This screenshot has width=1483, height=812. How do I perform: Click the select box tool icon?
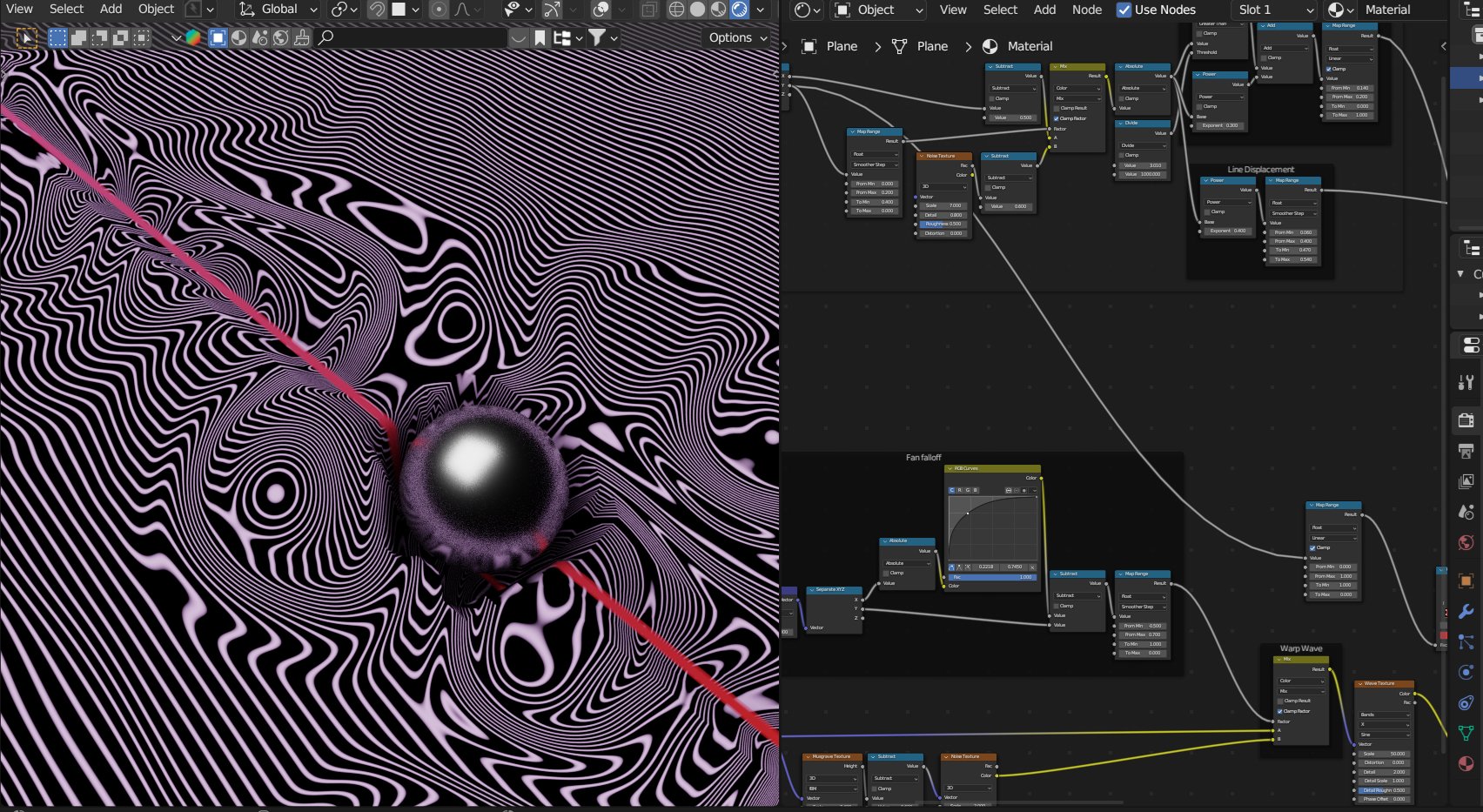[26, 37]
